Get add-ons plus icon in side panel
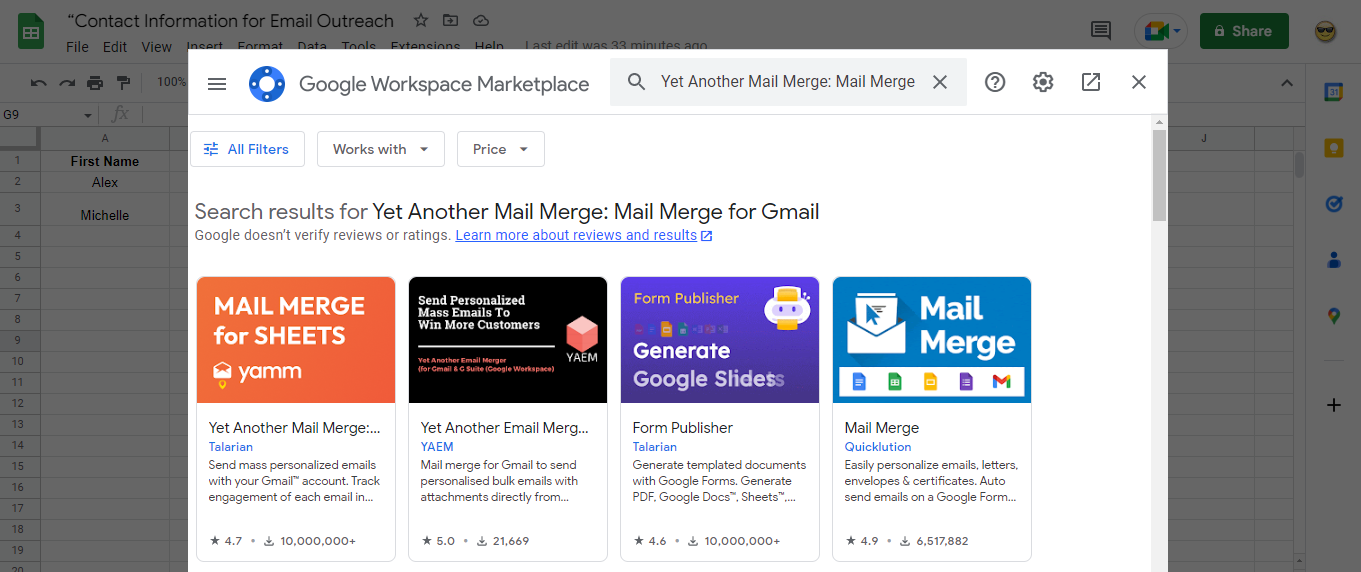The image size is (1361, 572). pos(1333,405)
